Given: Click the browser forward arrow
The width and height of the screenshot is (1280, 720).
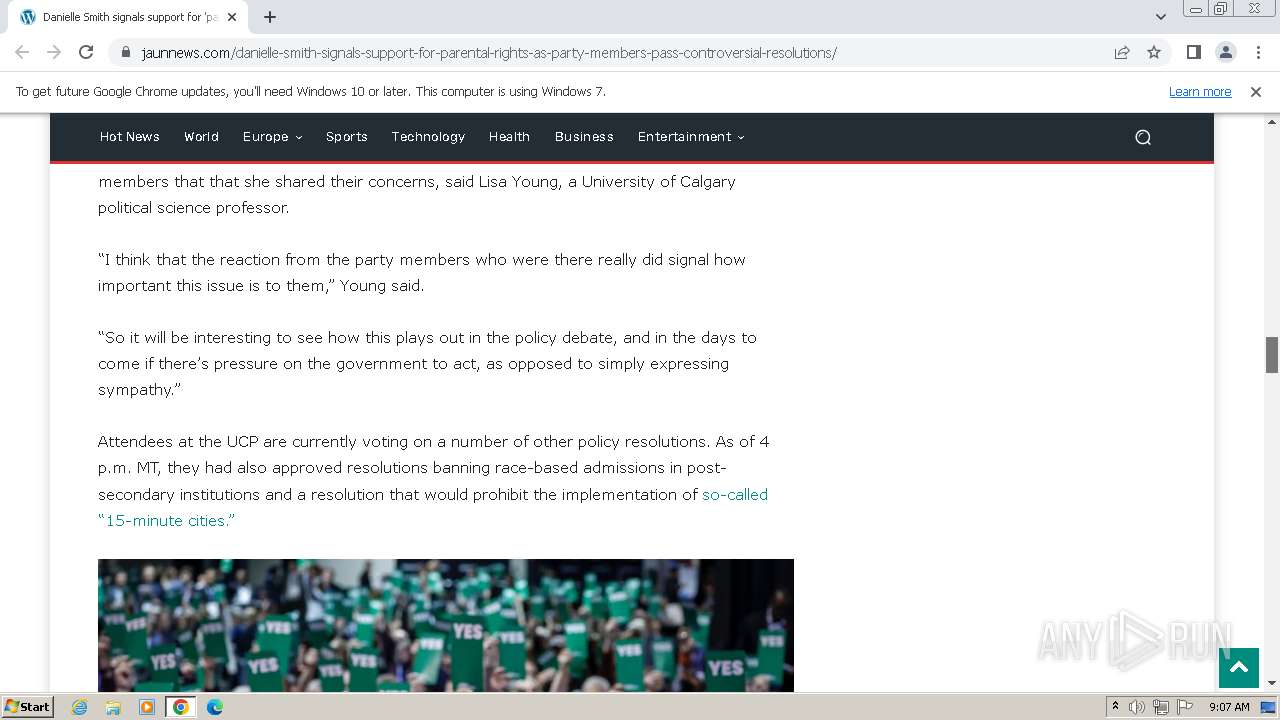Looking at the screenshot, I should tap(54, 52).
